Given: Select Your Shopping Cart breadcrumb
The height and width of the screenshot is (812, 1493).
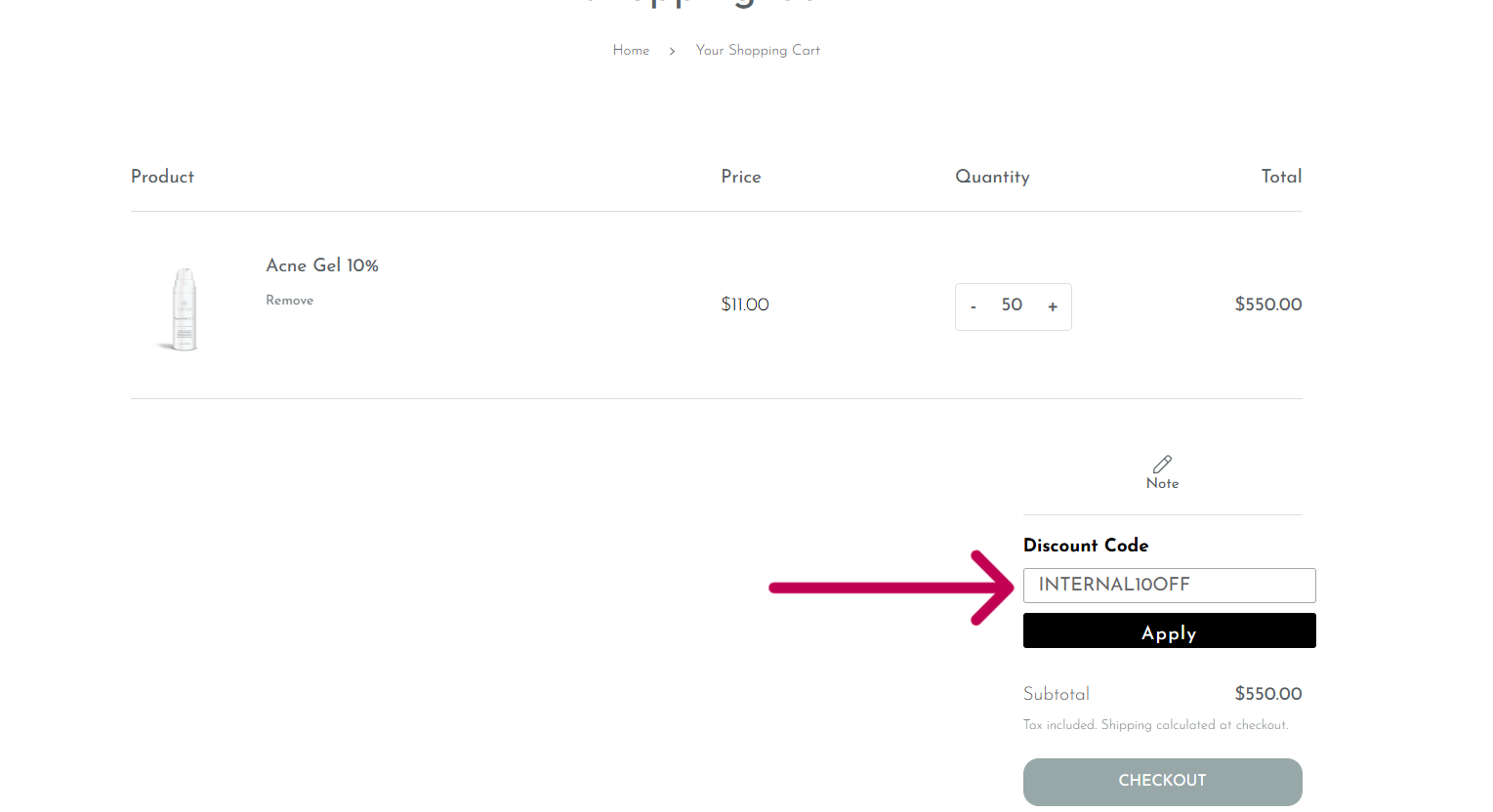Looking at the screenshot, I should point(758,51).
